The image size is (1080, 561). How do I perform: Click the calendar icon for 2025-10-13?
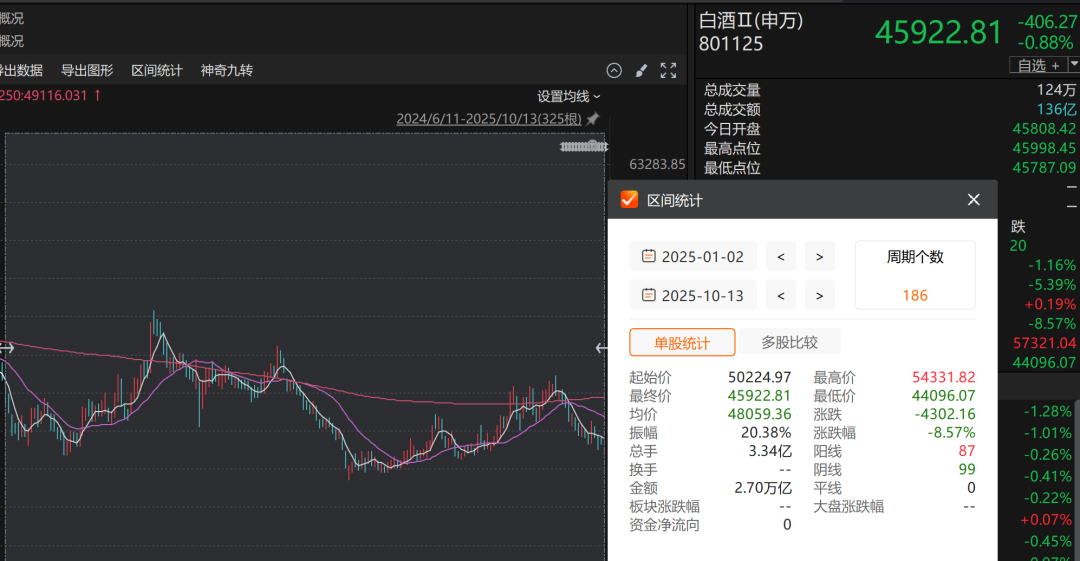click(648, 295)
